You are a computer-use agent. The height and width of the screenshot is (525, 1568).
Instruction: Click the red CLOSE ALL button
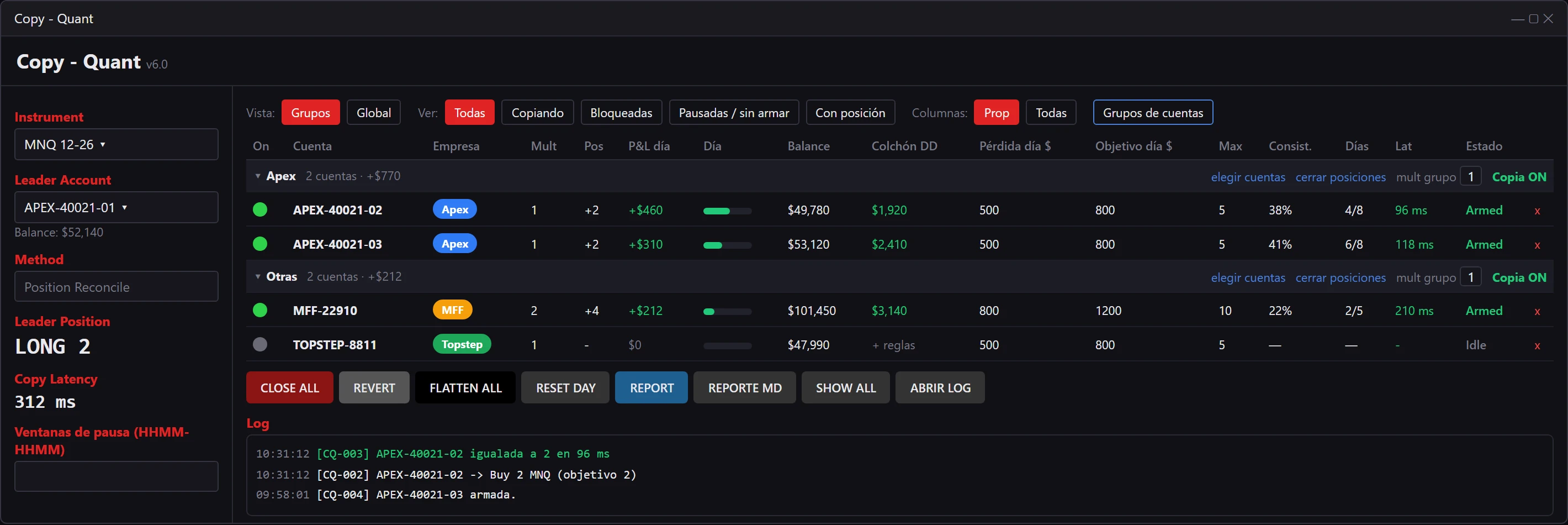[x=290, y=387]
